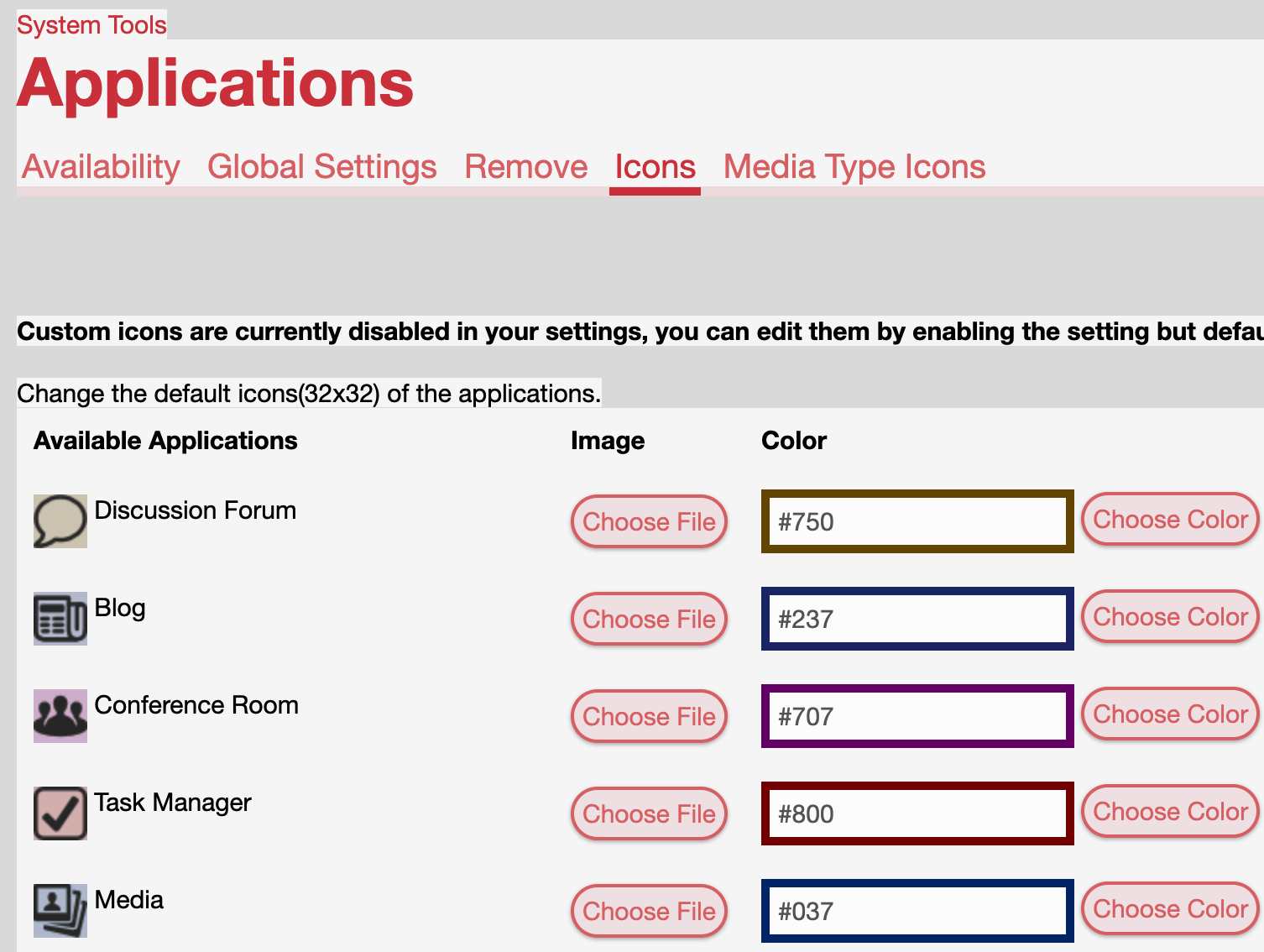Choose Color for Discussion Forum

coord(1170,520)
